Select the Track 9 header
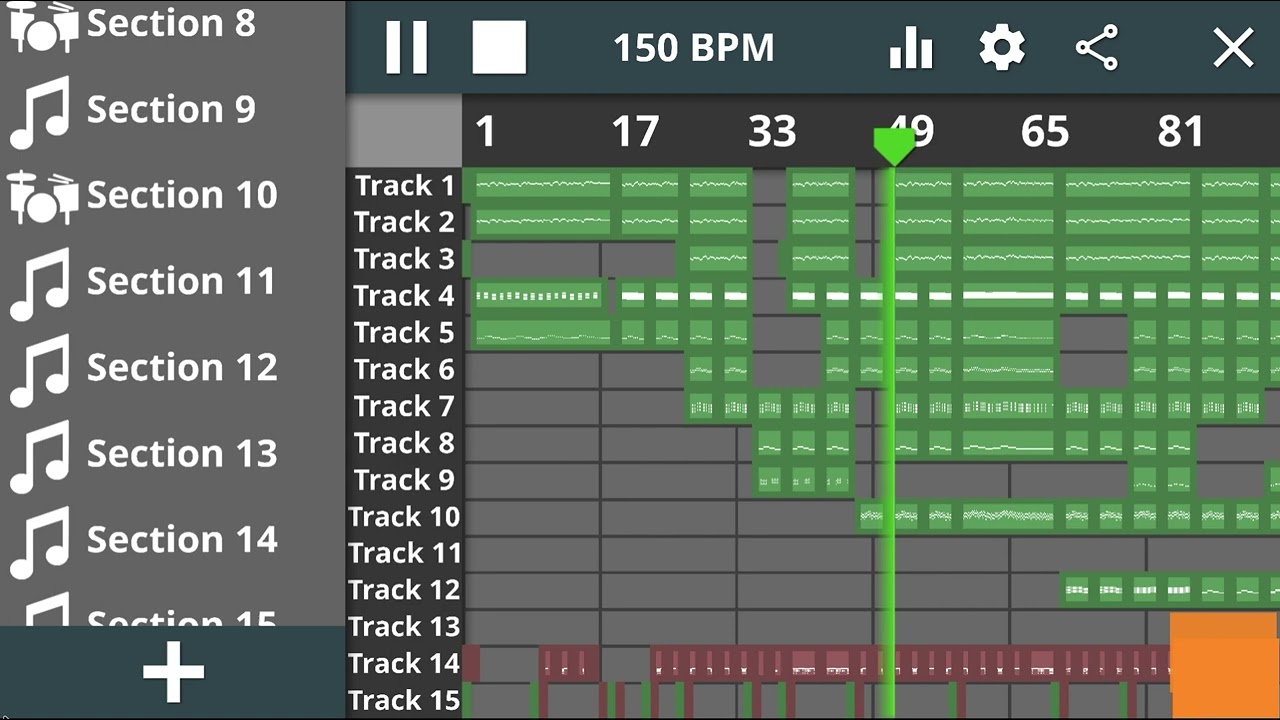1280x720 pixels. (x=404, y=480)
